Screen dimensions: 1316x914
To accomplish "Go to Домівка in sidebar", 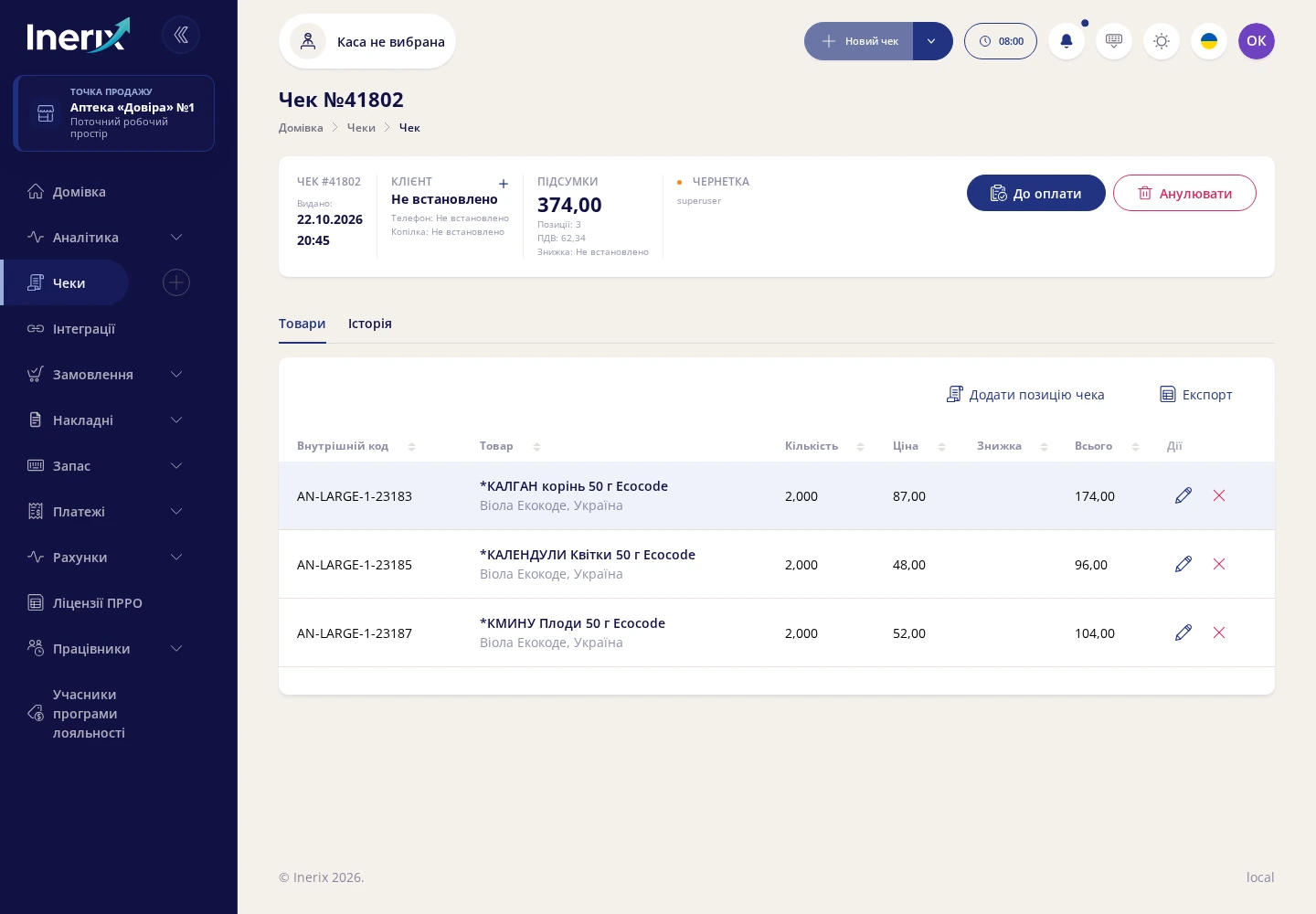I will (80, 192).
